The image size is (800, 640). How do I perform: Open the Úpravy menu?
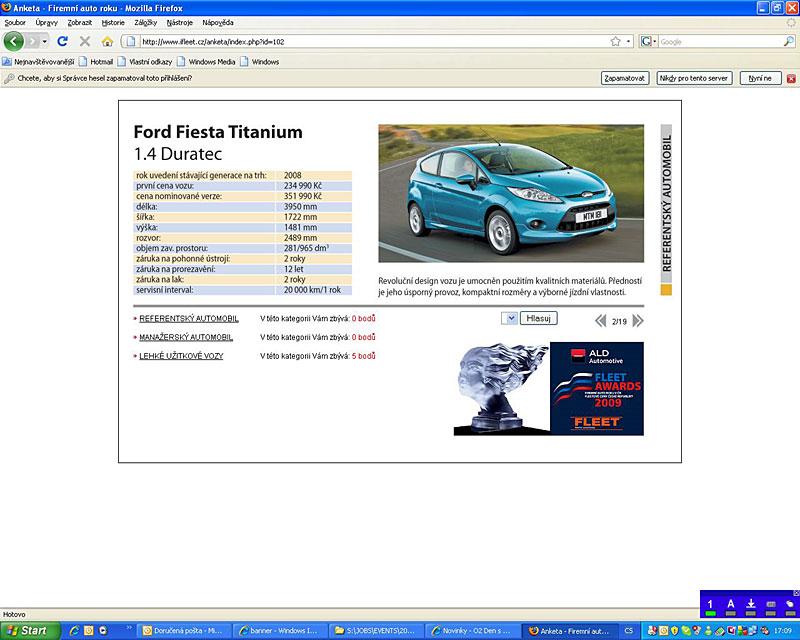46,22
